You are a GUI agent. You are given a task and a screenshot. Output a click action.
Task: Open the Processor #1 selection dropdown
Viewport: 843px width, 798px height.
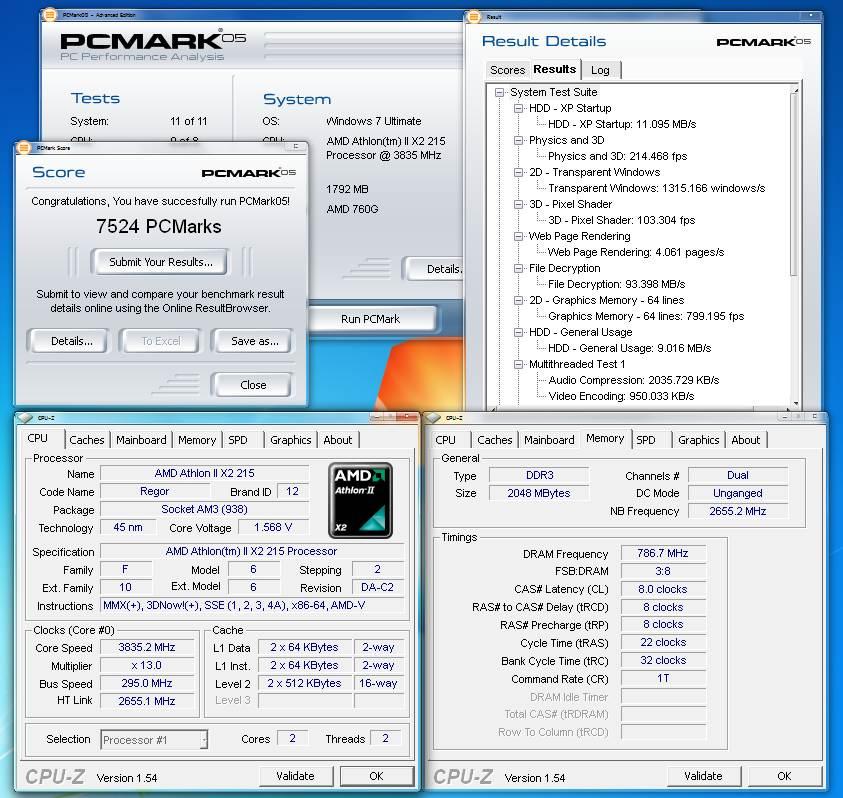[204, 740]
